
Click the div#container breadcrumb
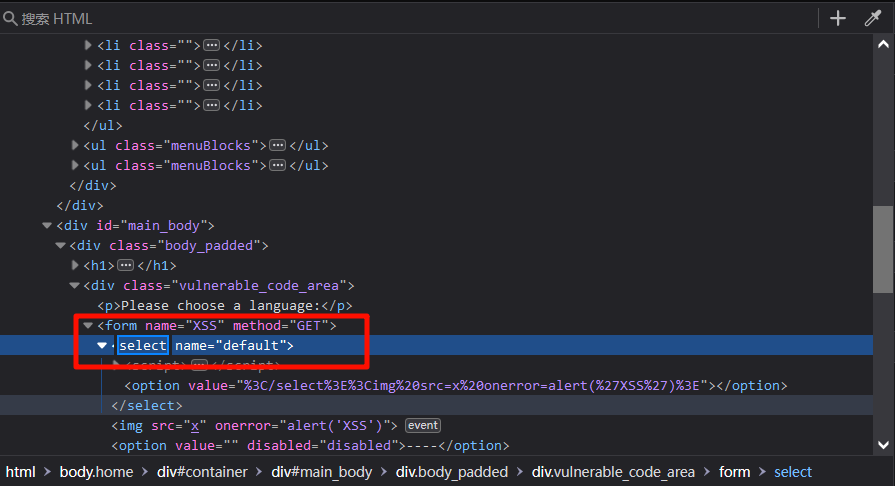[203, 472]
